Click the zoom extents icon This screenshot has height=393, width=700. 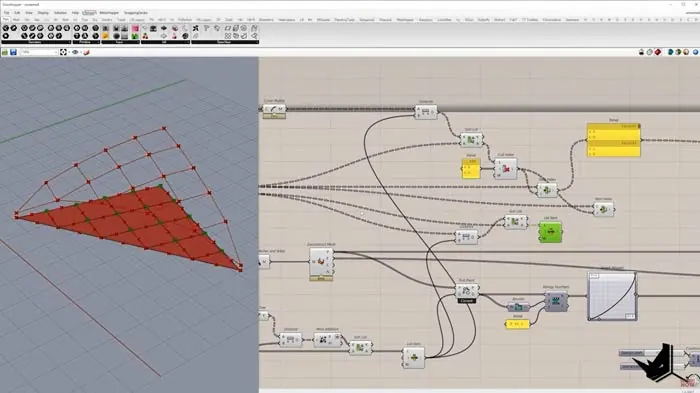[x=63, y=52]
